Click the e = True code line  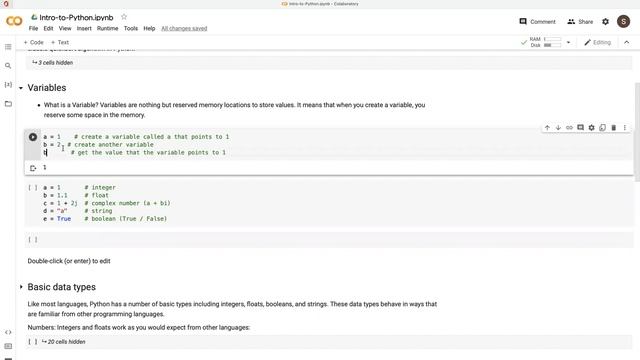pyautogui.click(x=105, y=219)
